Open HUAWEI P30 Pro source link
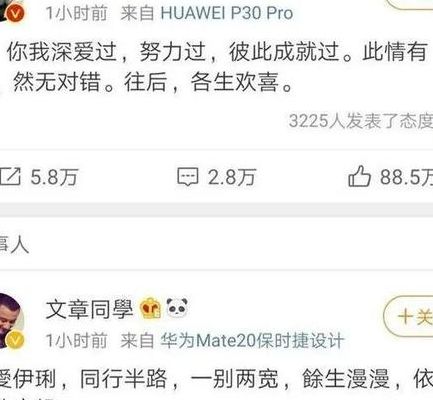 point(227,13)
